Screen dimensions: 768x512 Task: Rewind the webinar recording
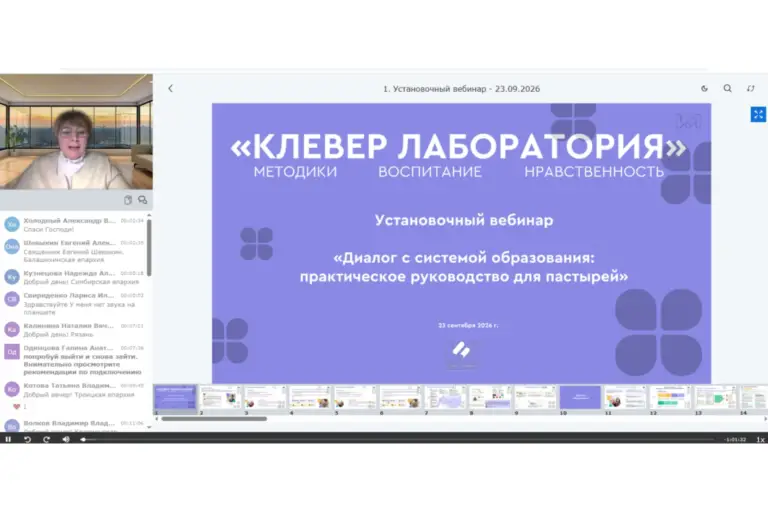[x=27, y=439]
